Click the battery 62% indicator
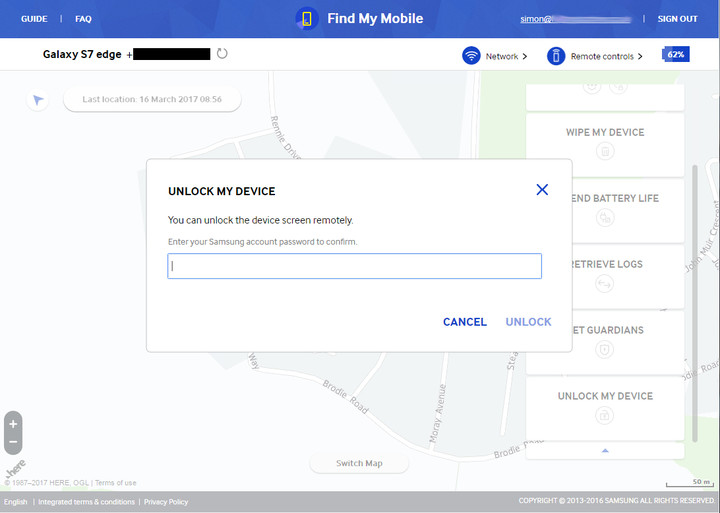The height and width of the screenshot is (513, 720). (676, 54)
